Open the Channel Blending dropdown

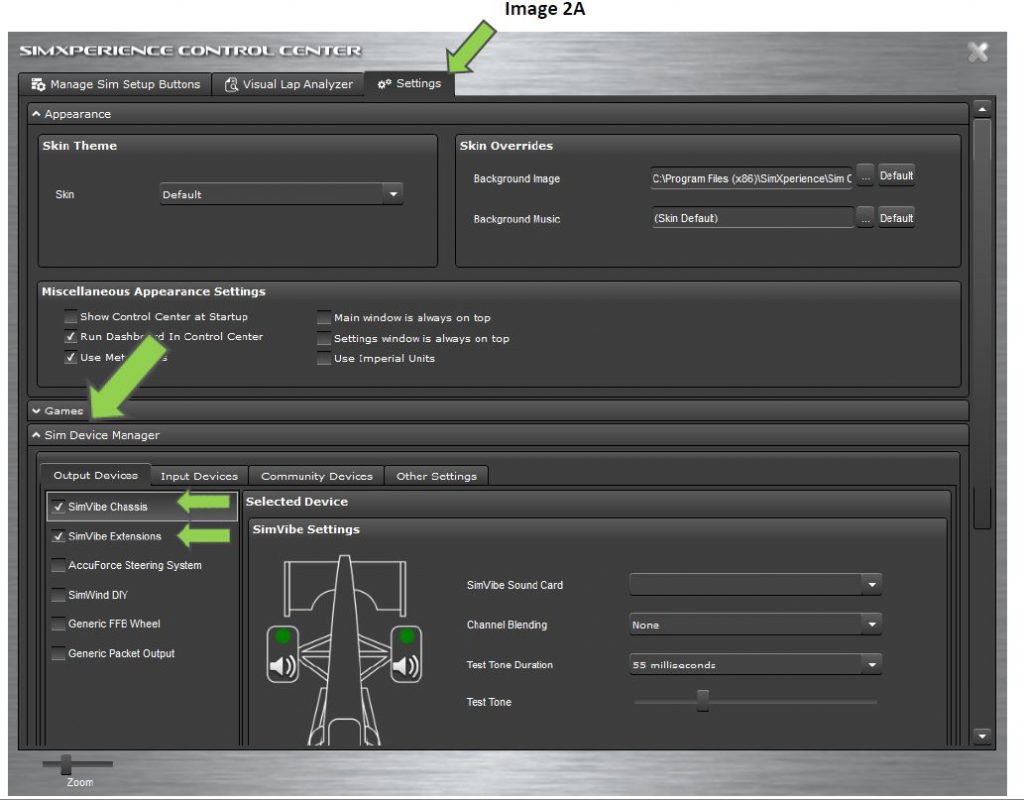(755, 625)
